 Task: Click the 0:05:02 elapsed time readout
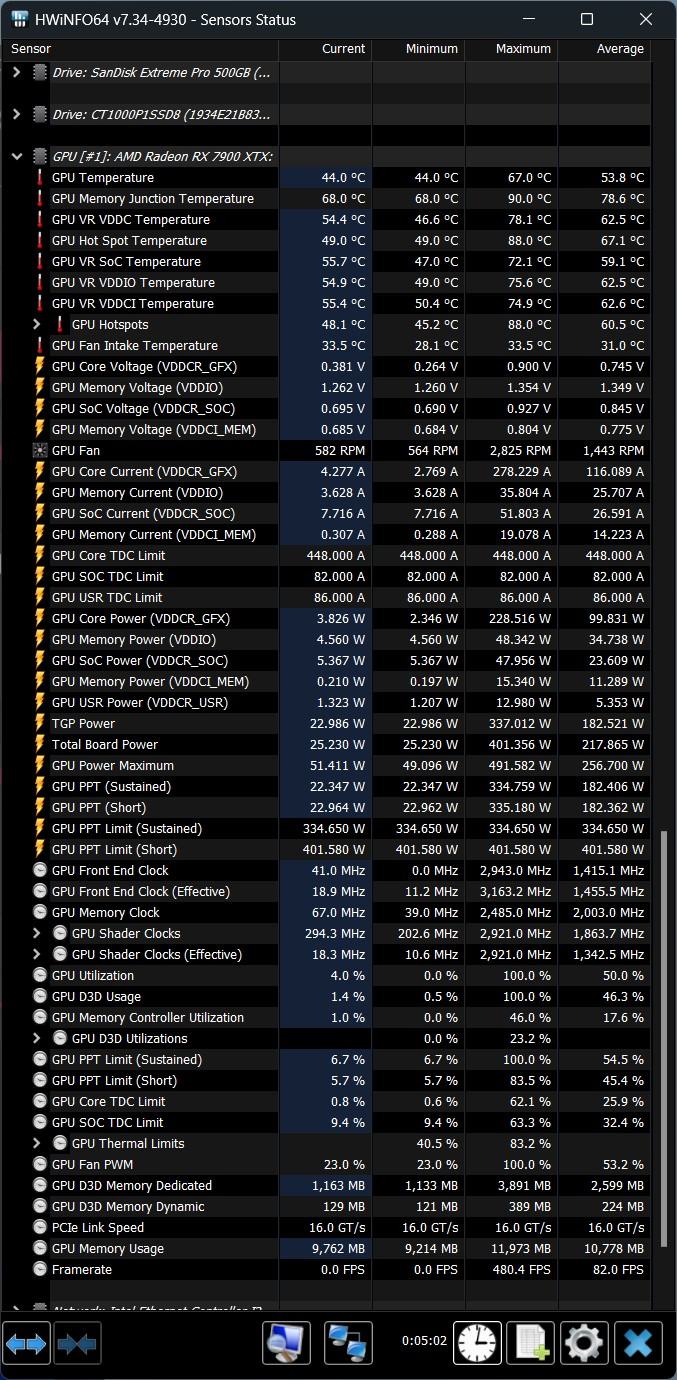tap(424, 1341)
